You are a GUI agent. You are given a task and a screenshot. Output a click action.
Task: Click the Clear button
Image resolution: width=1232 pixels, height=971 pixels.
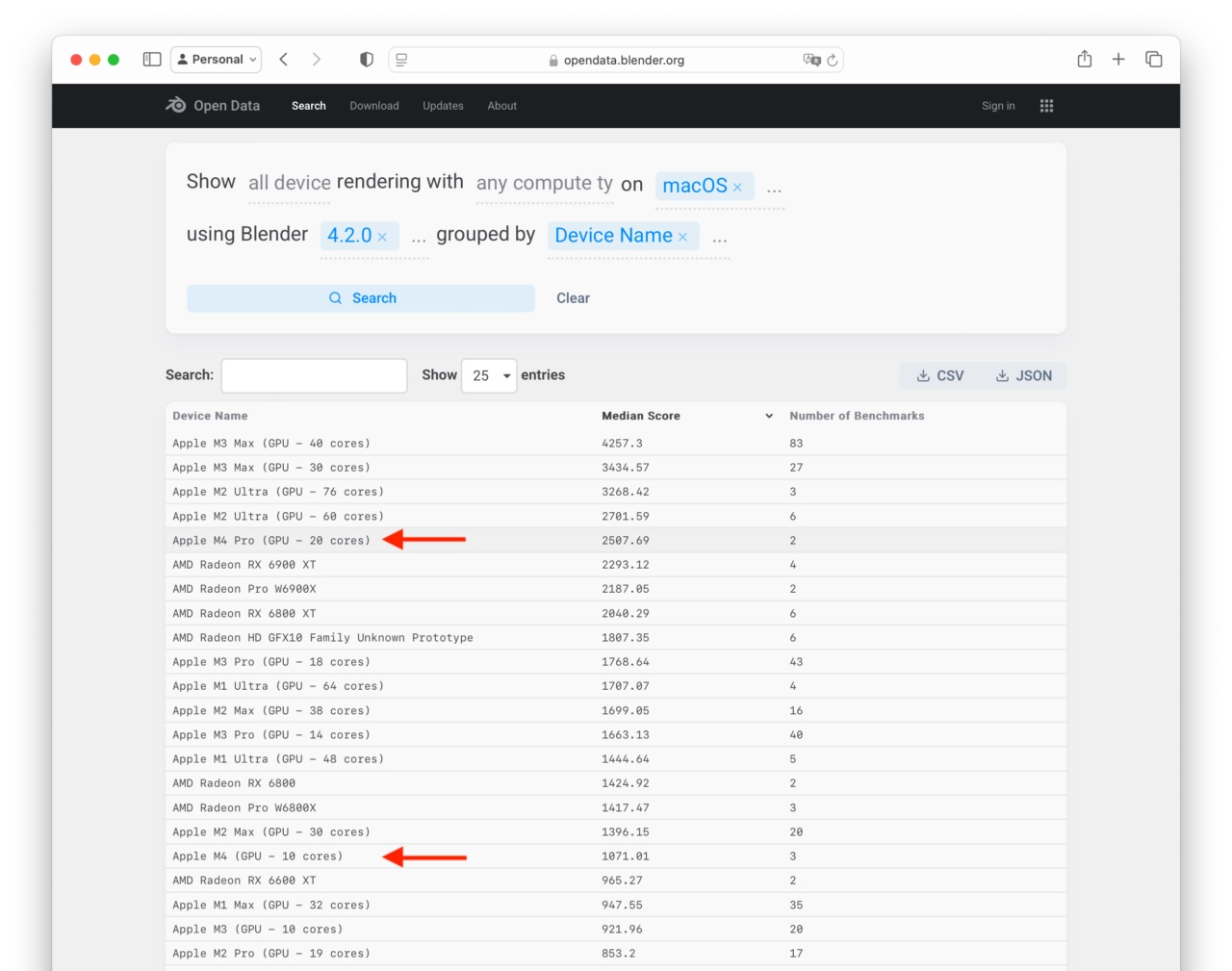coord(573,298)
